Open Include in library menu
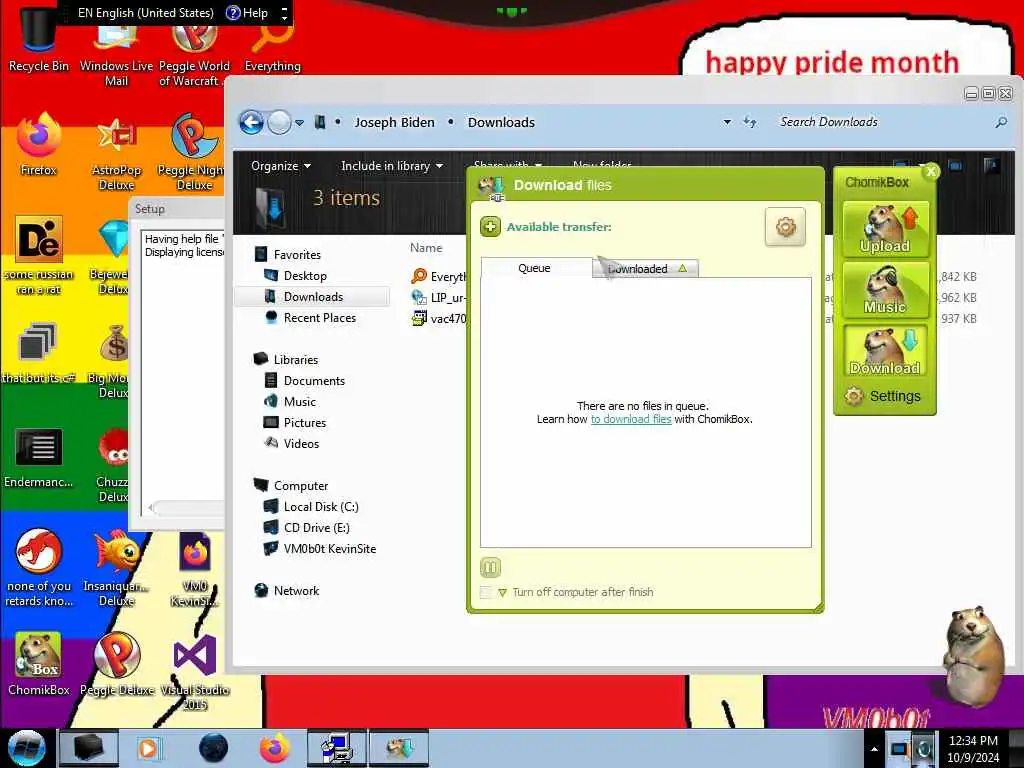 (392, 166)
